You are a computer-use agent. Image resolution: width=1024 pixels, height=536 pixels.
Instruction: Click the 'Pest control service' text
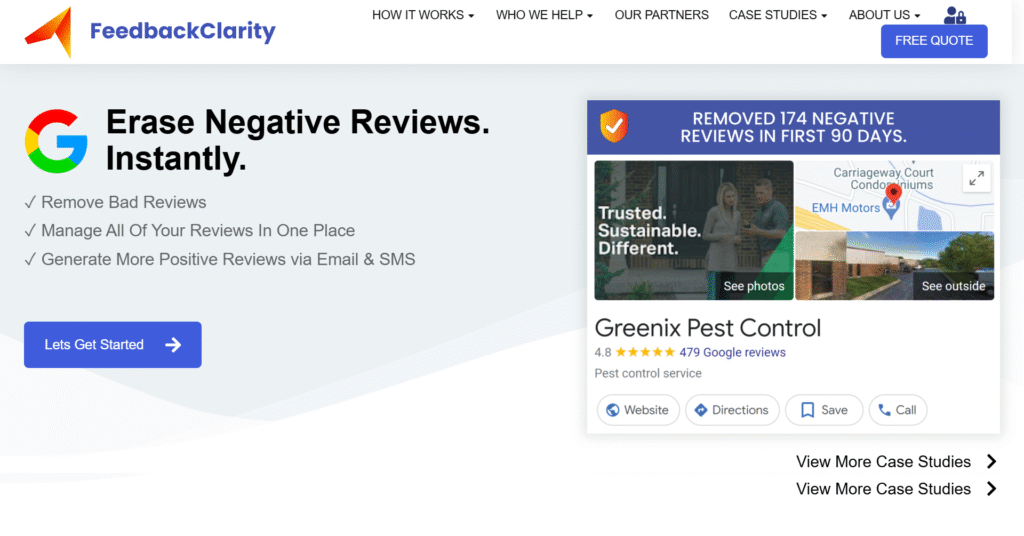click(648, 373)
